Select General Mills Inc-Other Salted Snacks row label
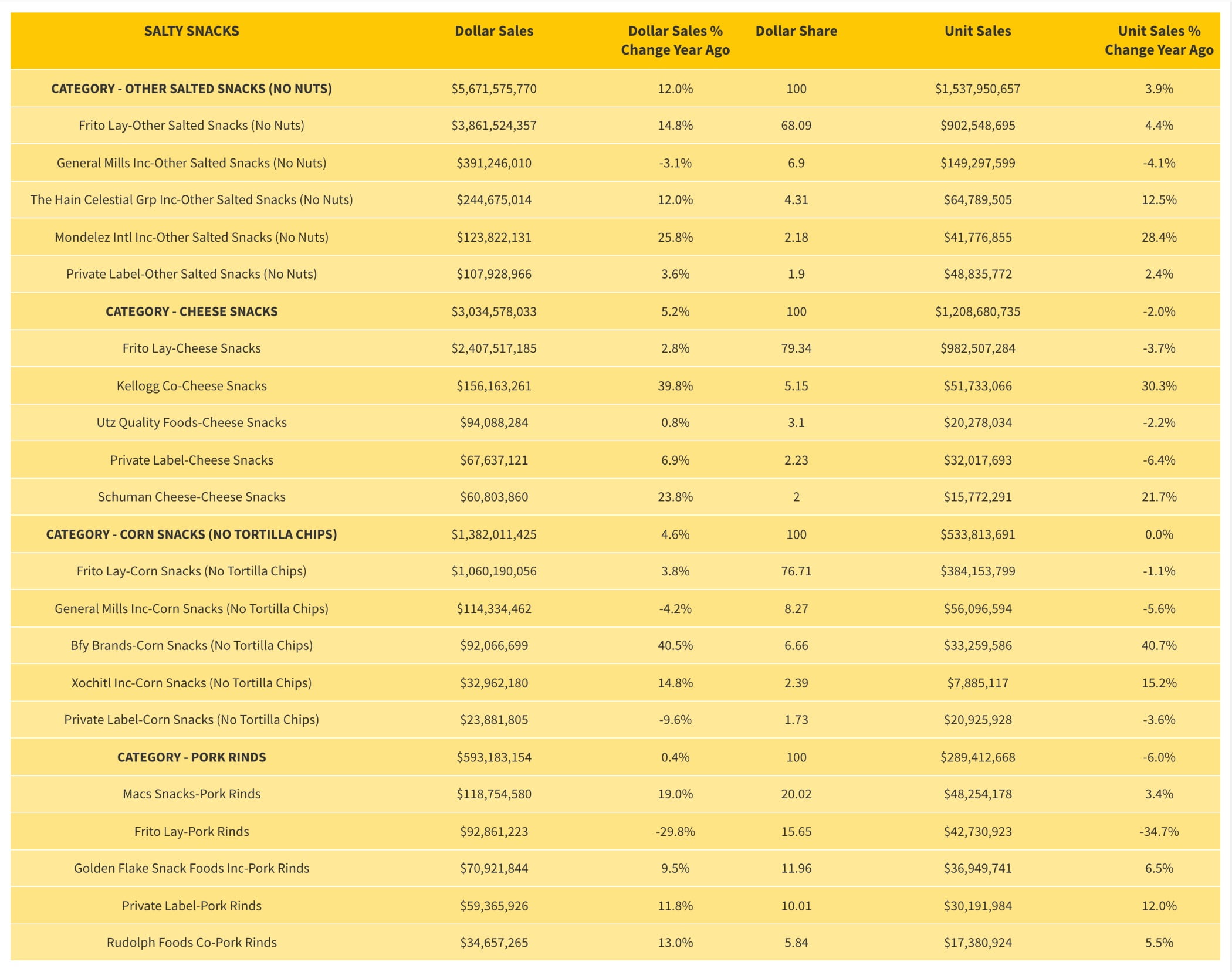 (191, 163)
